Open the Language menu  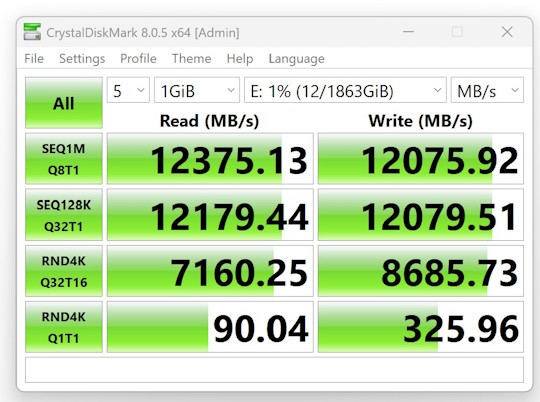click(x=297, y=59)
